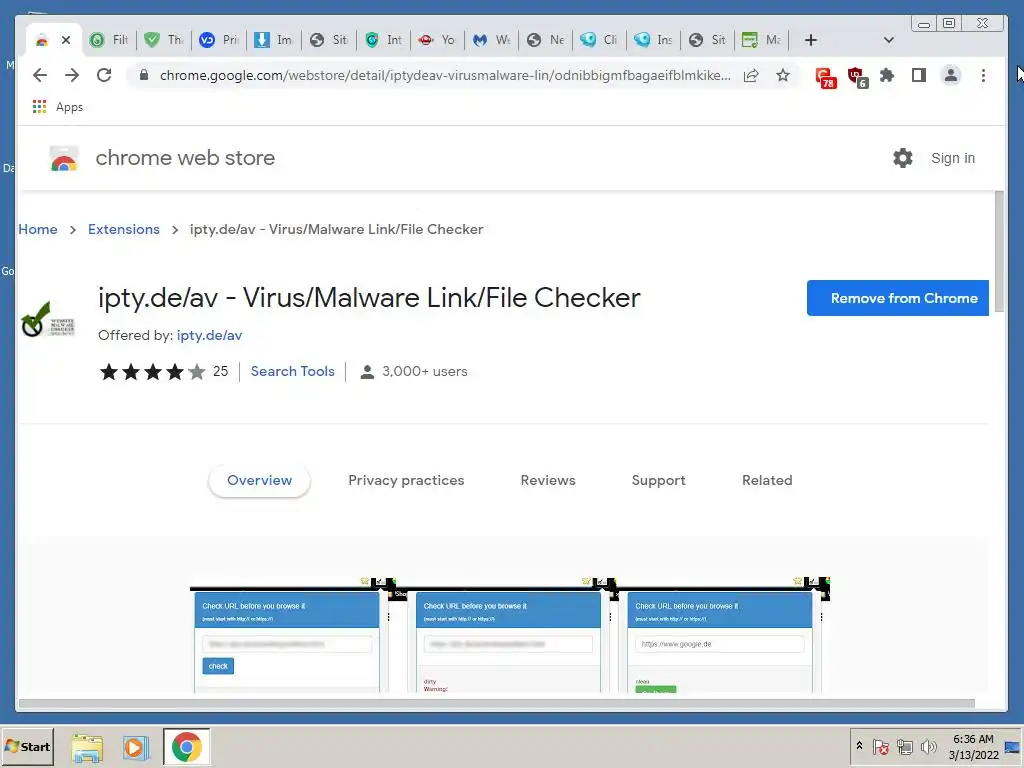Click the browser forward arrow
The width and height of the screenshot is (1024, 768).
[x=72, y=75]
